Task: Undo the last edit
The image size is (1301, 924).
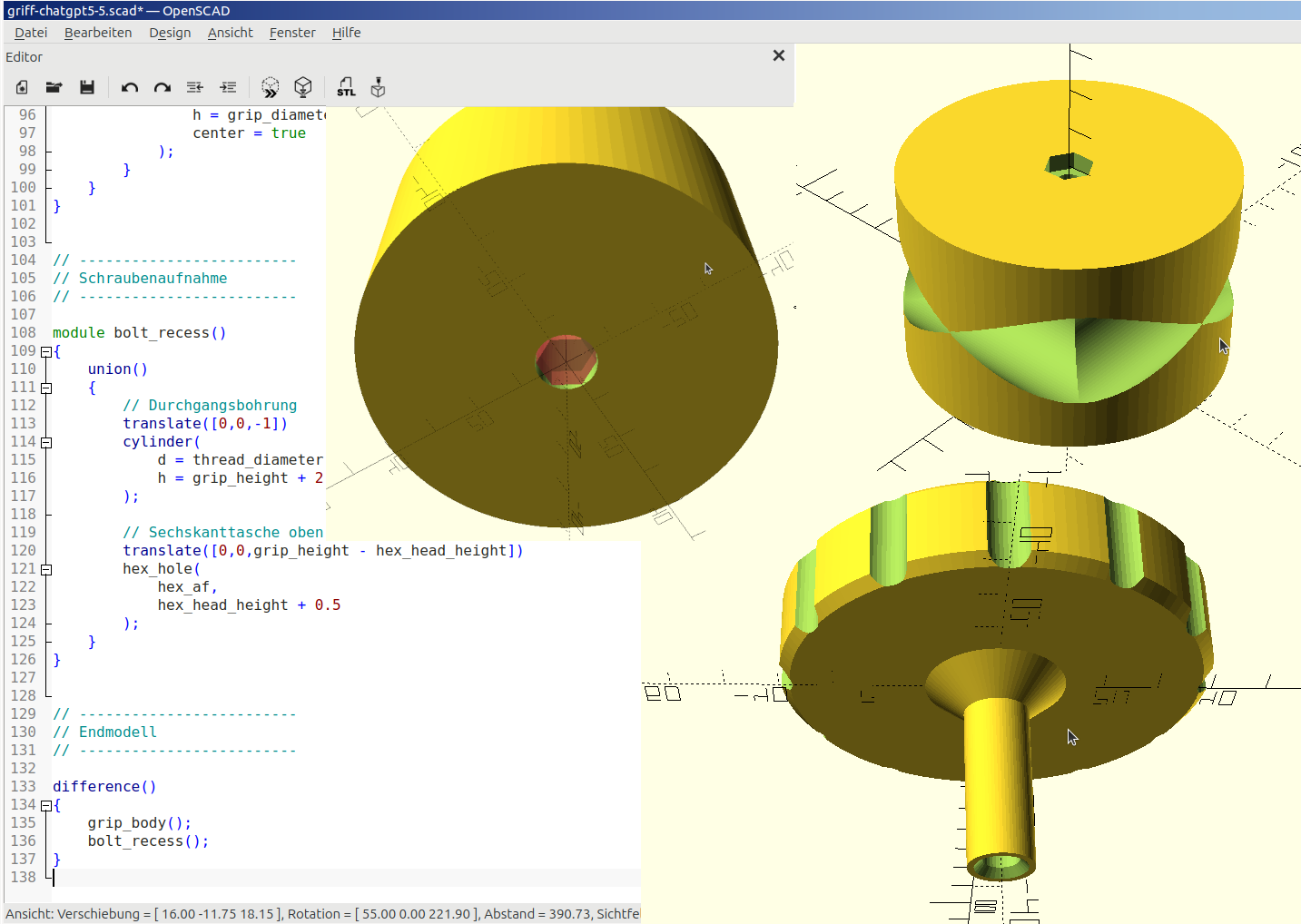Action: [x=130, y=87]
